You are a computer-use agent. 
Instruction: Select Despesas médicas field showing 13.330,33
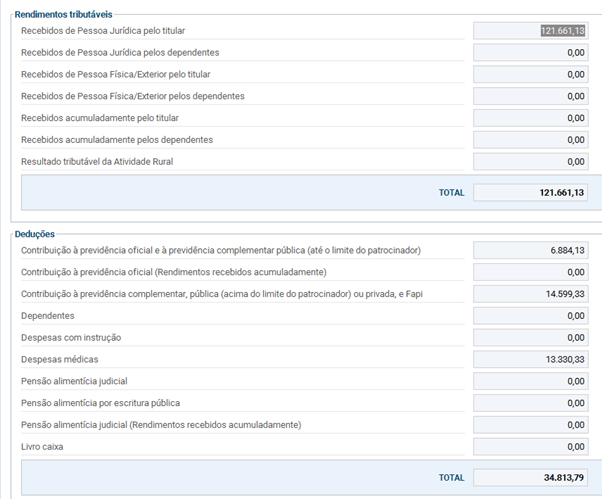coord(530,359)
